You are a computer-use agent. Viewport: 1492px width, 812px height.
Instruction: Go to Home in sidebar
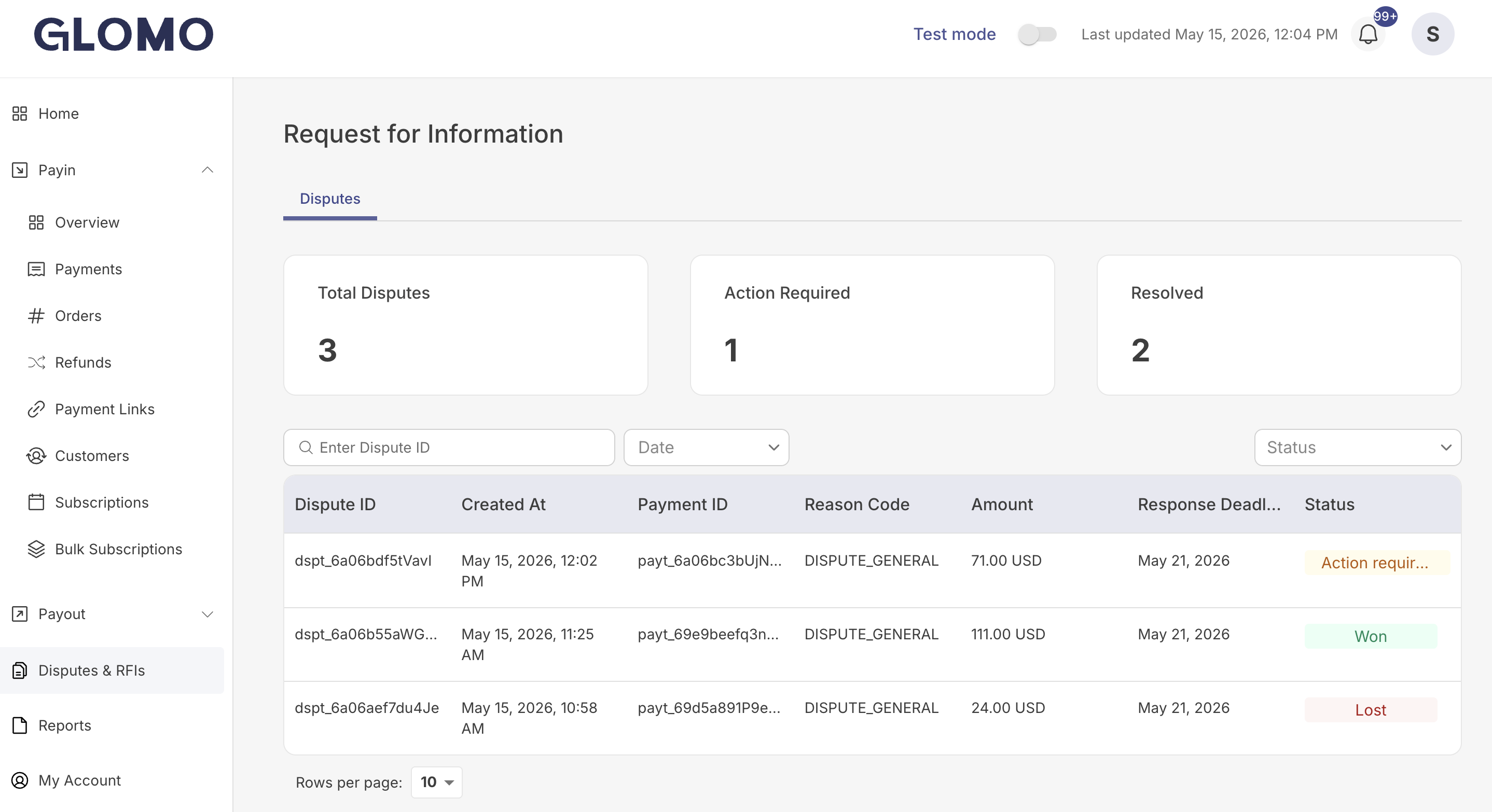[x=59, y=114]
